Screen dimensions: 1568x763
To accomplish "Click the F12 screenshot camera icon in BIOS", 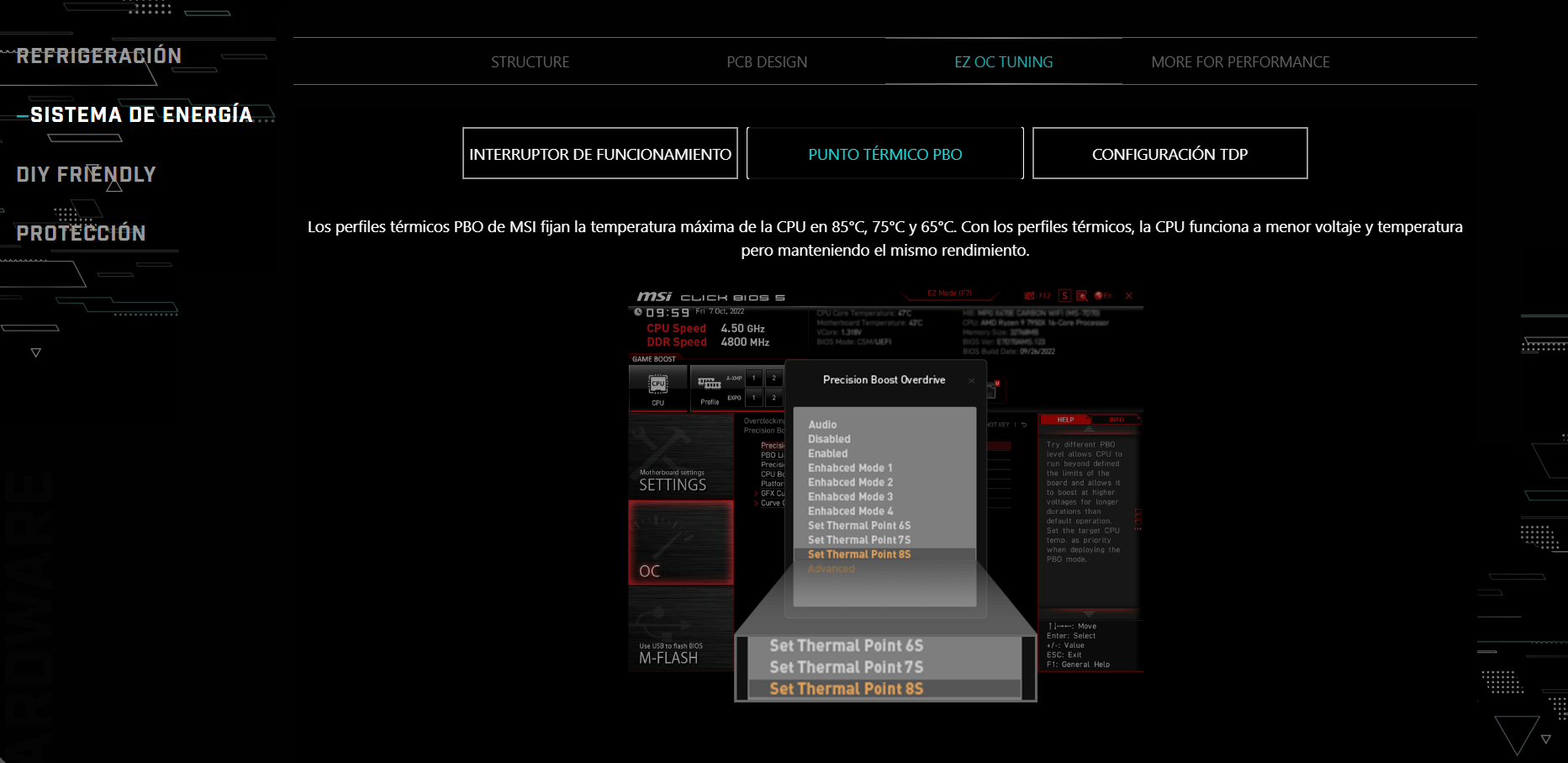I will tap(1029, 296).
